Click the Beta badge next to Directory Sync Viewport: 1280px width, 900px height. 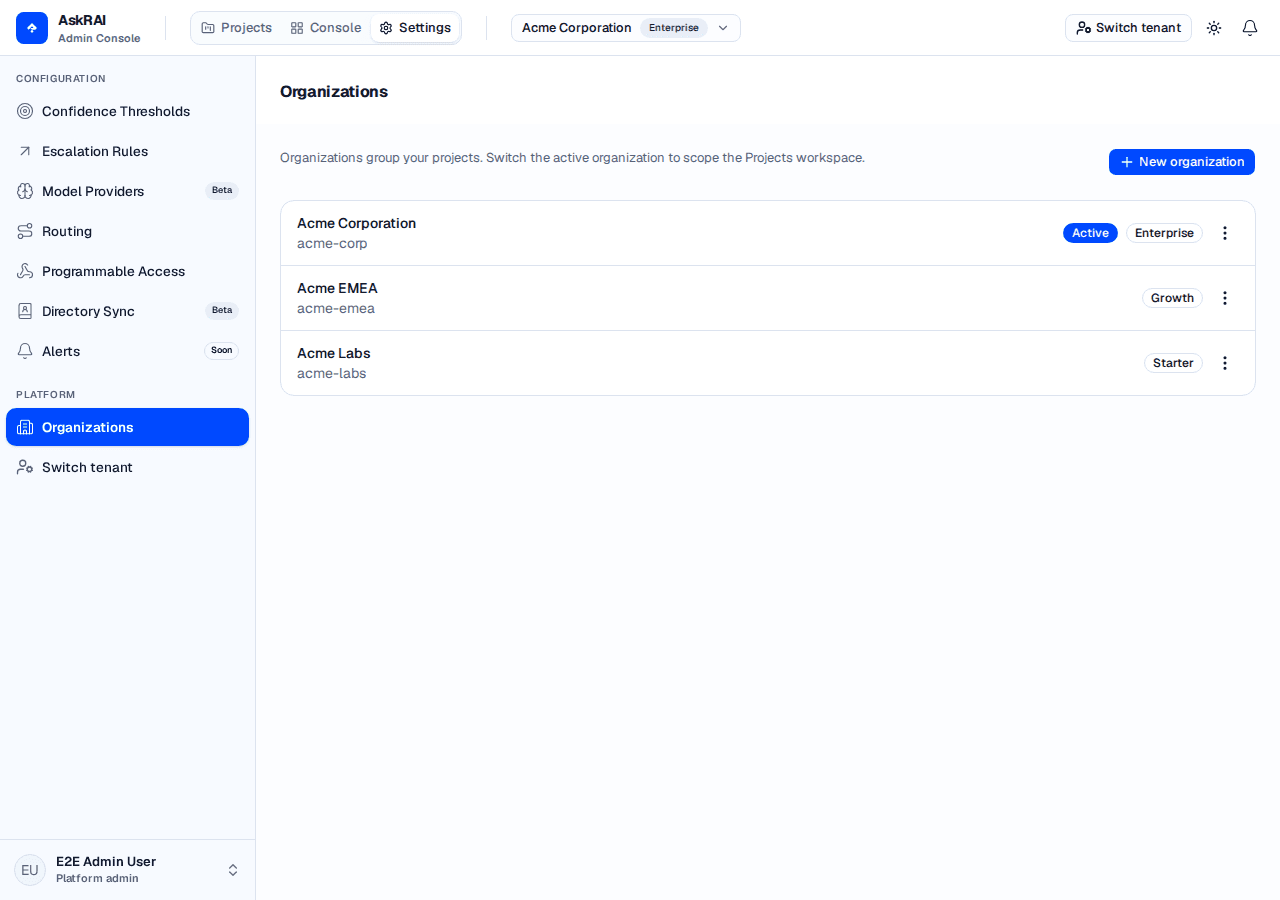(x=222, y=310)
